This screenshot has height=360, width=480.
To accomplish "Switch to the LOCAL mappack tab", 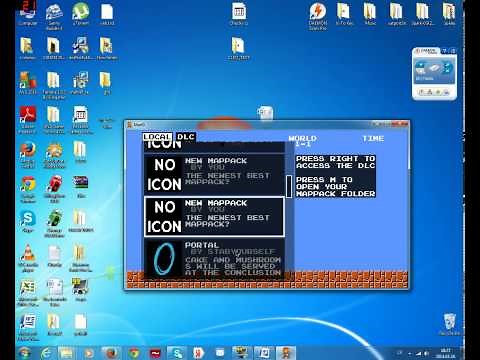I will click(157, 137).
